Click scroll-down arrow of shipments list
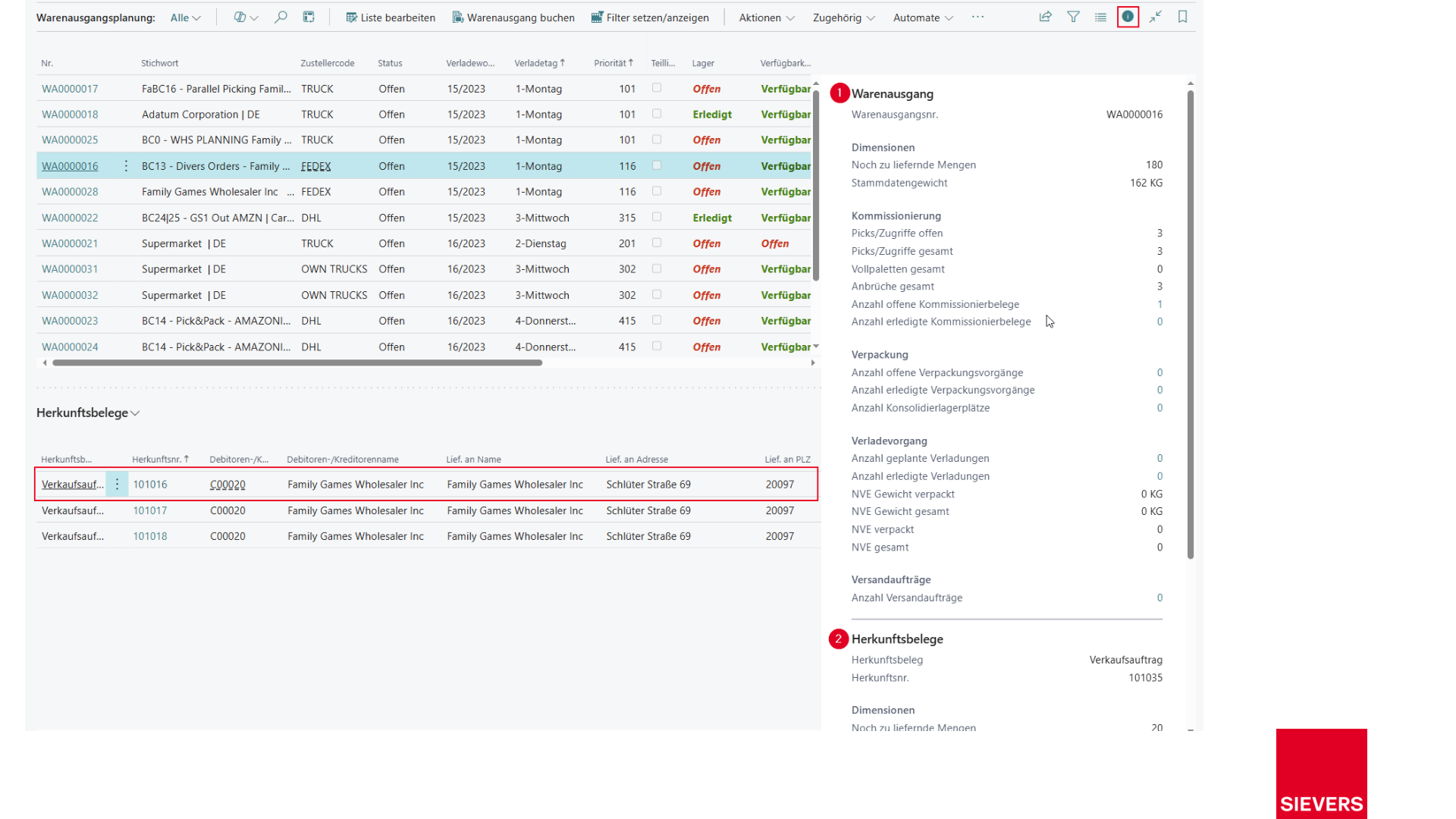This screenshot has width=1456, height=819. pyautogui.click(x=816, y=347)
